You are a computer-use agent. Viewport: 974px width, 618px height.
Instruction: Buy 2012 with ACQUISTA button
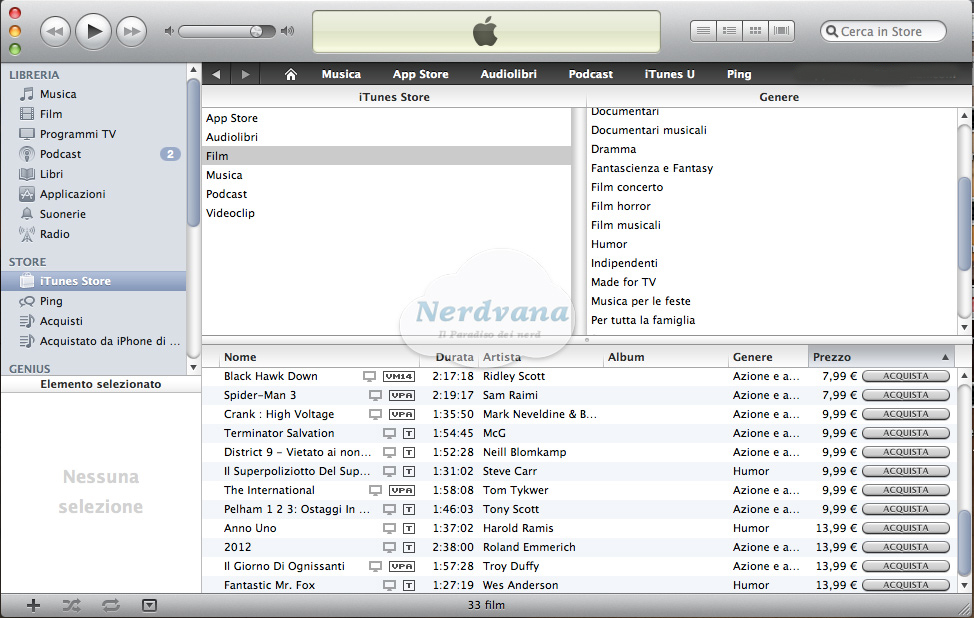tap(906, 547)
